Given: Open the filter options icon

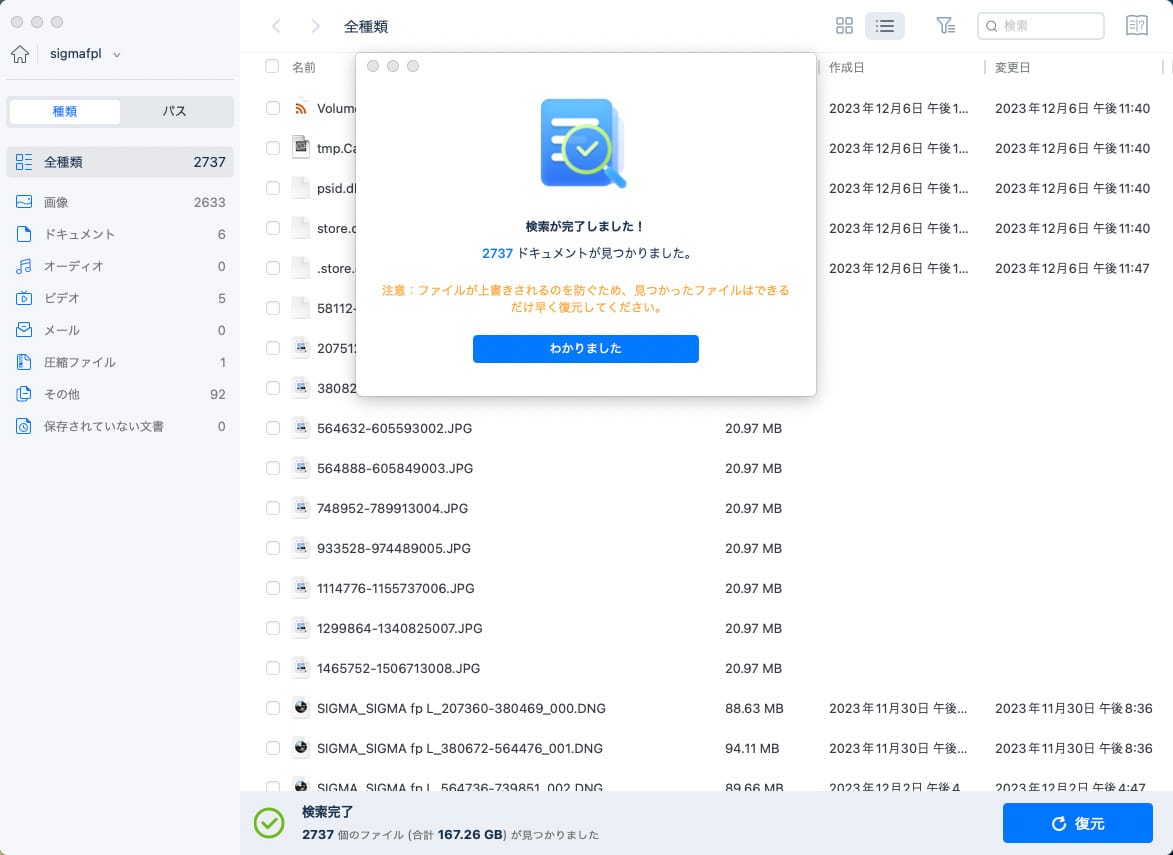Looking at the screenshot, I should coord(946,26).
